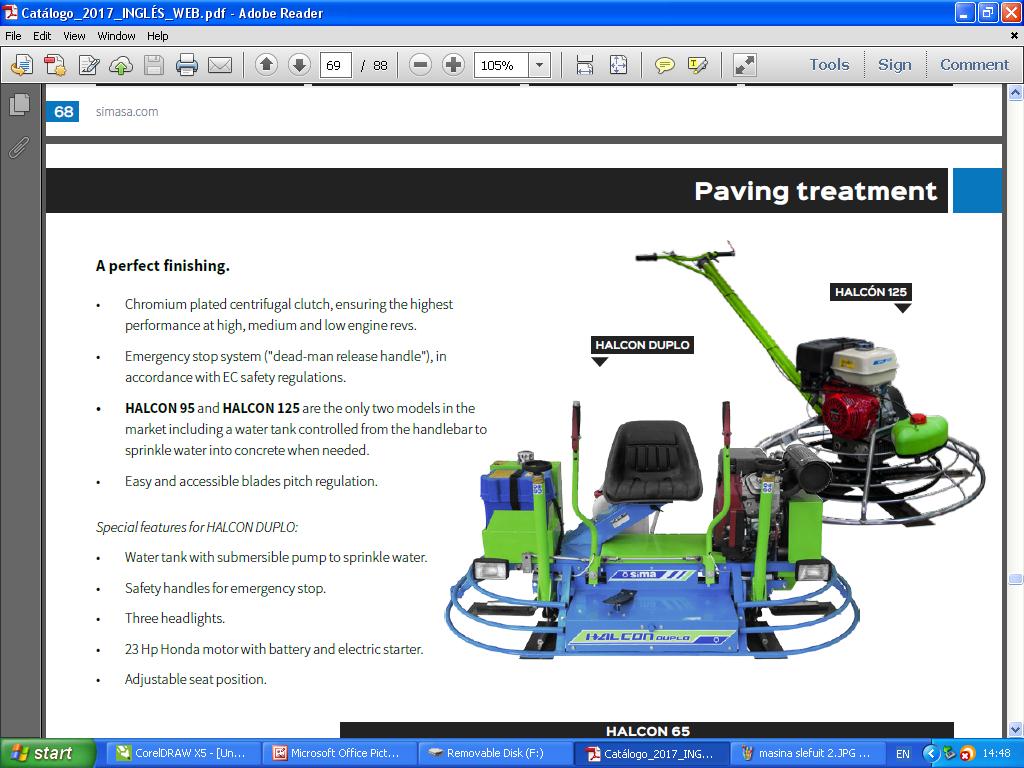Open the Windows Start menu

48,753
